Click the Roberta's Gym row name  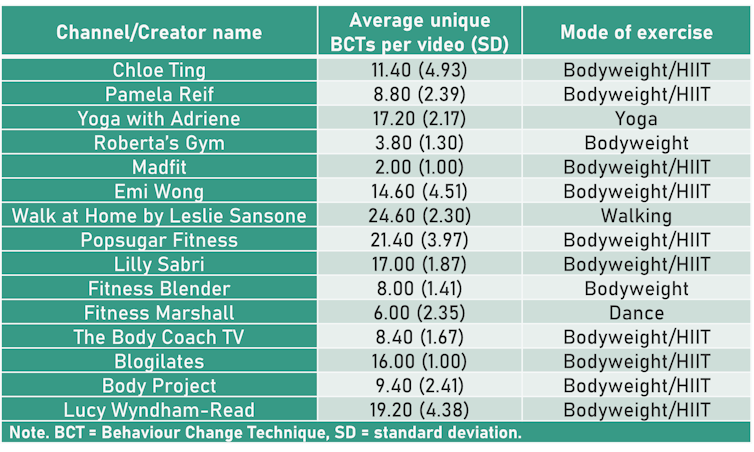click(x=159, y=143)
